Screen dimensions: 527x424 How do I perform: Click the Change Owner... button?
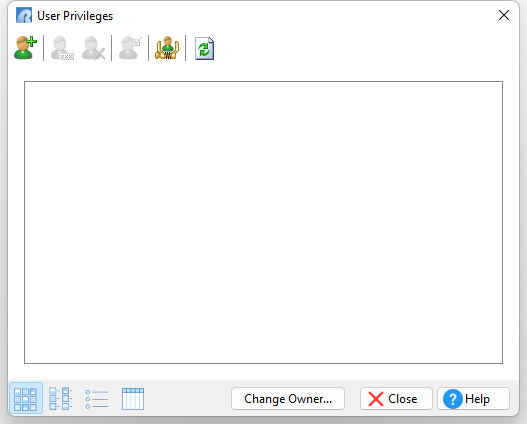pyautogui.click(x=288, y=399)
